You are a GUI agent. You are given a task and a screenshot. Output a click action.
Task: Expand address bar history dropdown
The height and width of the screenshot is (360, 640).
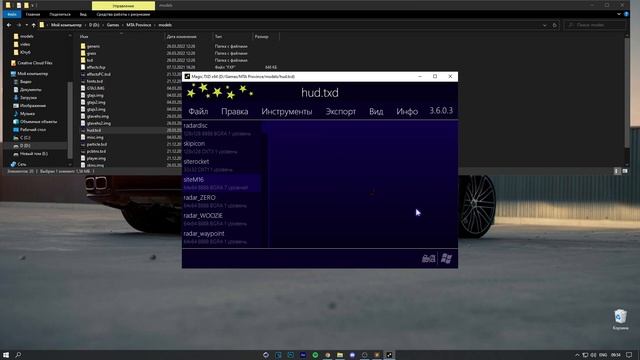pos(544,25)
